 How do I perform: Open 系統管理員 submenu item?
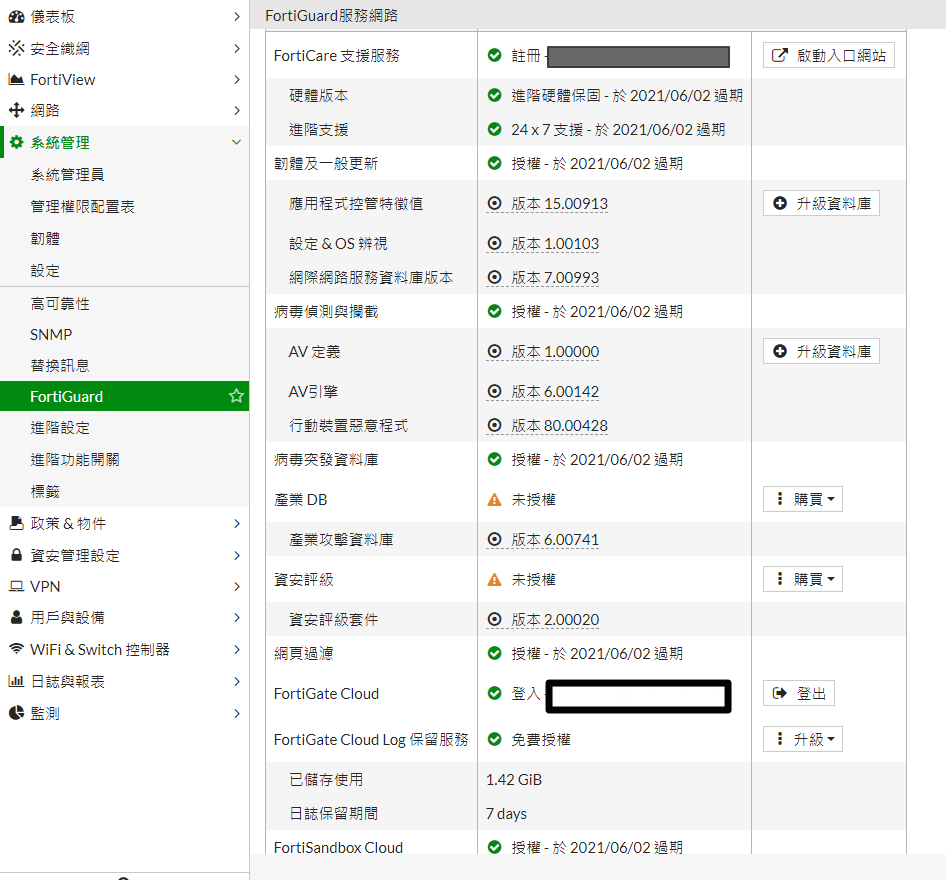pos(68,175)
